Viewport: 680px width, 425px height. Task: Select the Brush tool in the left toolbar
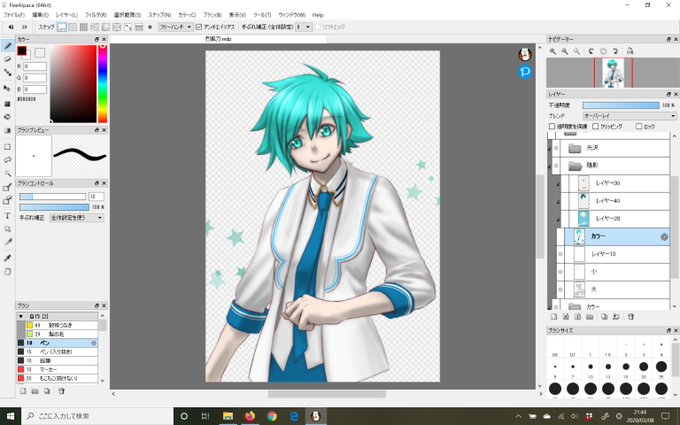point(7,46)
